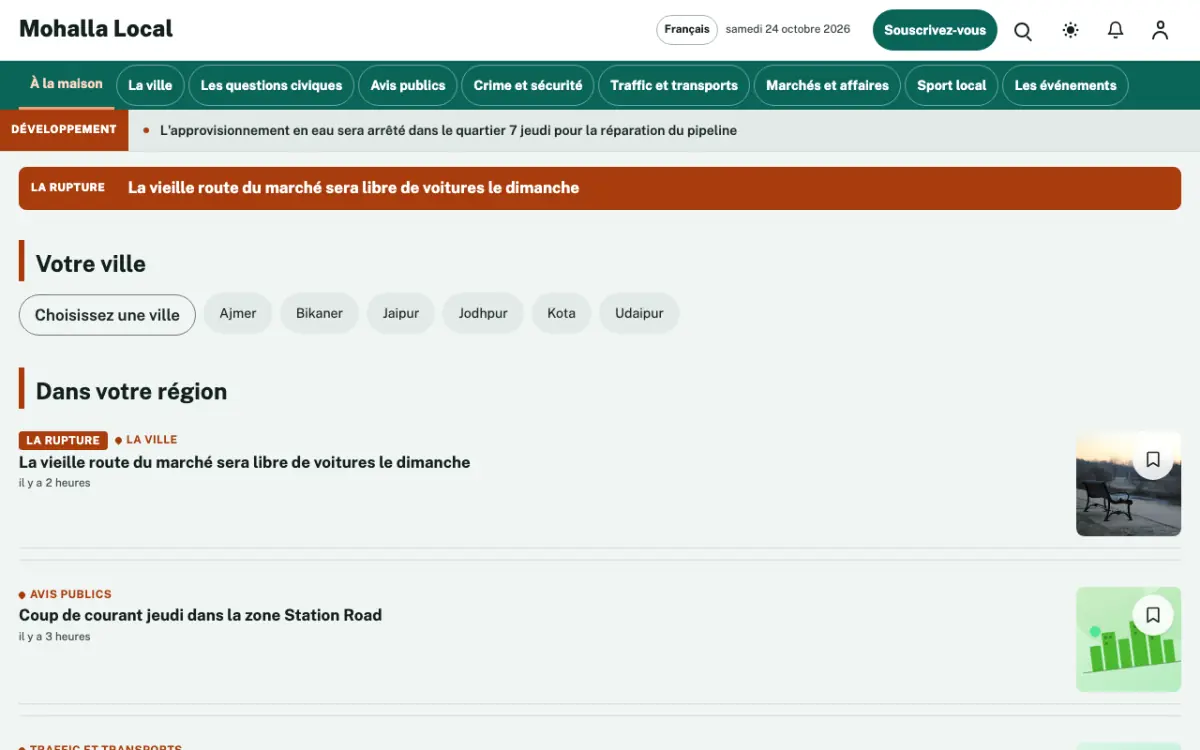Open the Sport local section
Screen dimensions: 1200x750
[x=952, y=85]
